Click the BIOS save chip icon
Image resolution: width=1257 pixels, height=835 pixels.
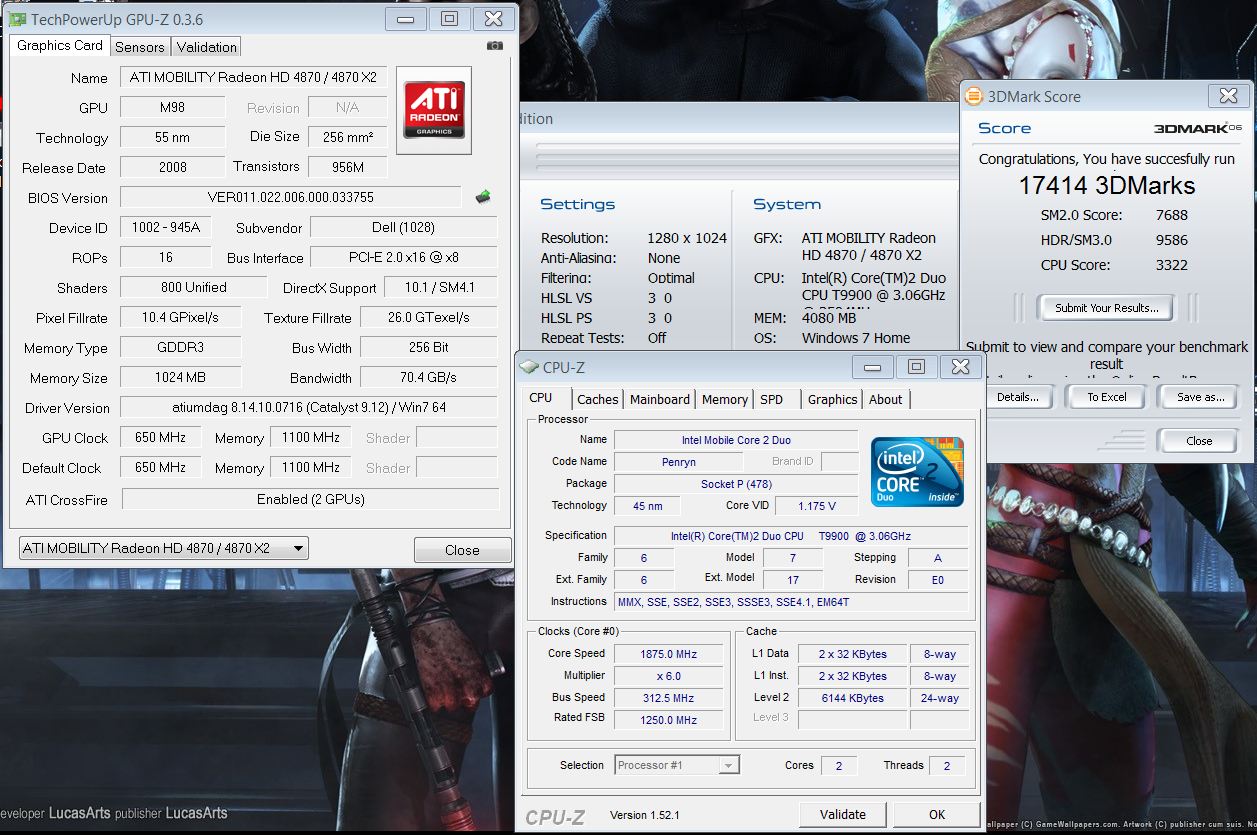[483, 197]
